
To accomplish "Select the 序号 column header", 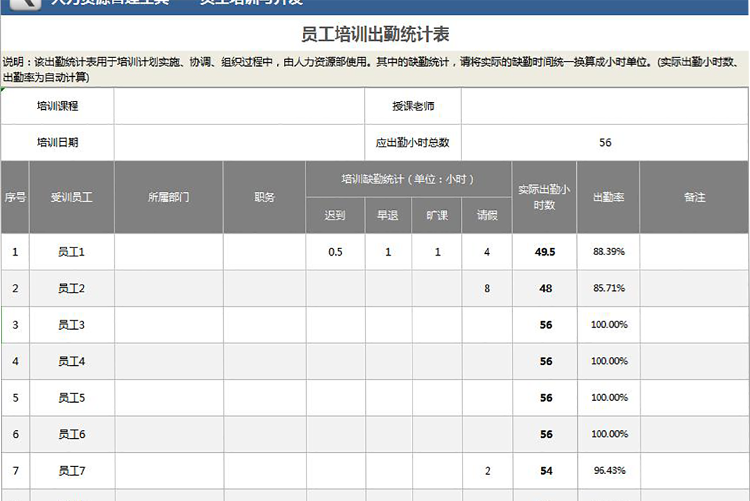I will (x=15, y=197).
